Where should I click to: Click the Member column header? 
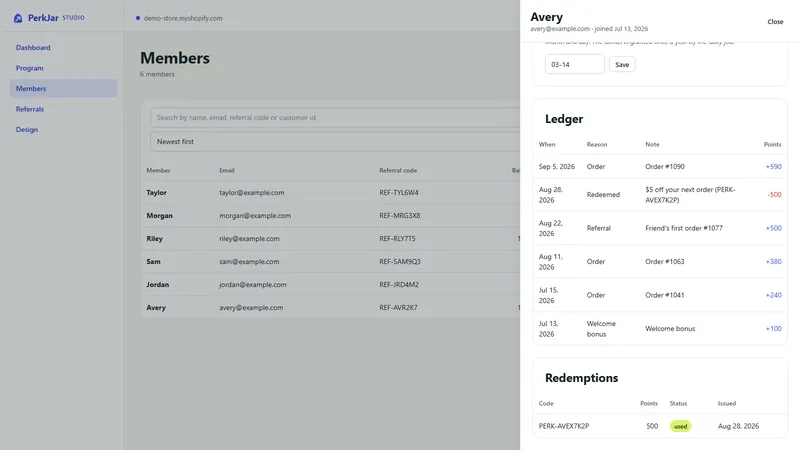coord(158,170)
